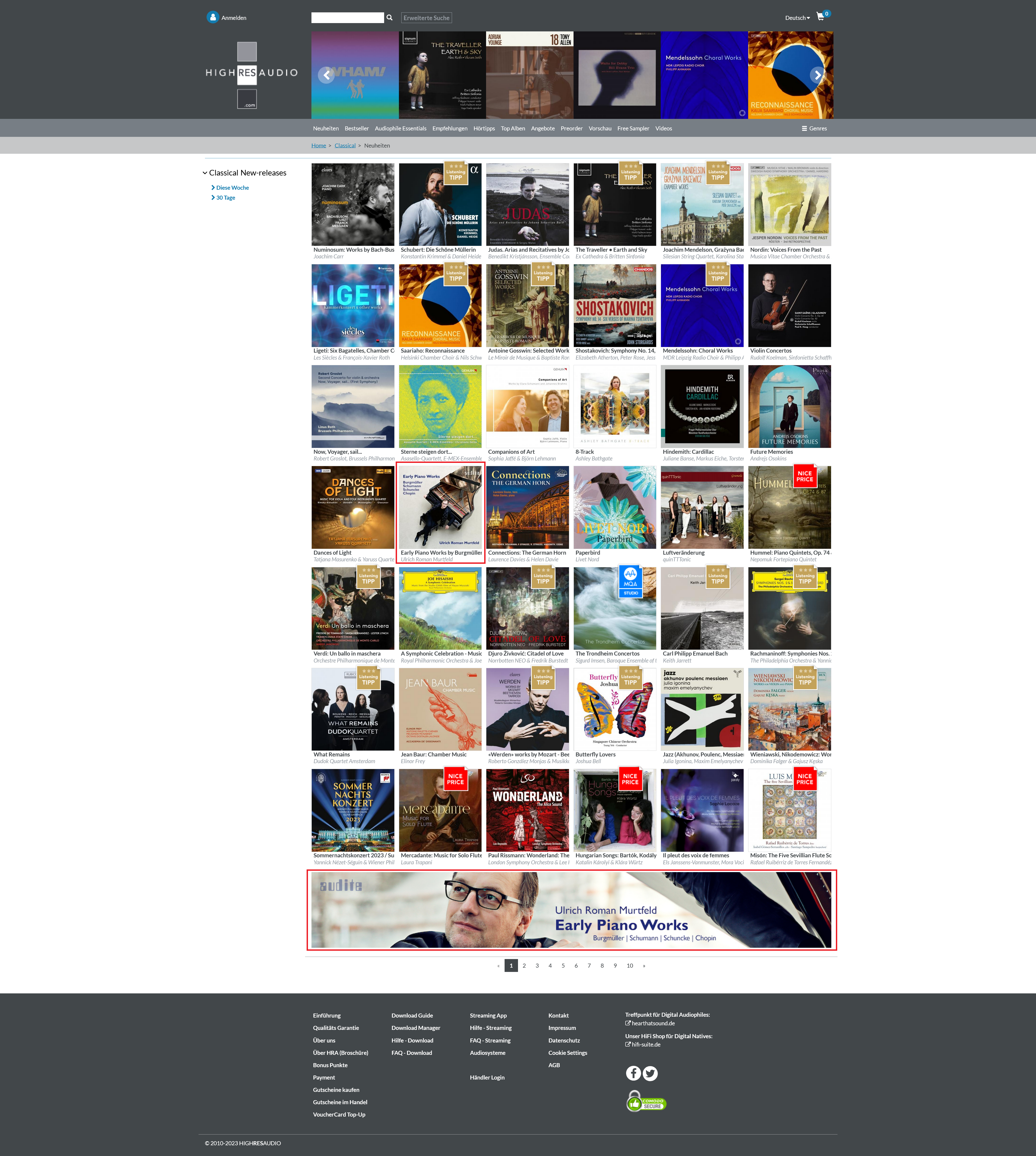1036x1156 pixels.
Task: Open the Shostakovich Symphony No. 14 album cover
Action: tap(615, 305)
